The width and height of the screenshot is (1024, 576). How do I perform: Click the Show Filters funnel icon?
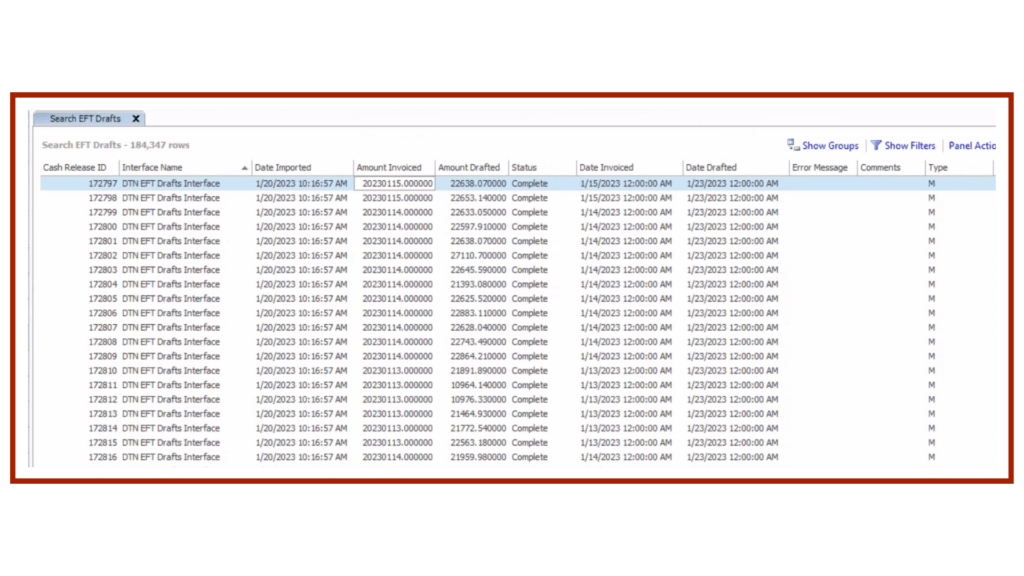pyautogui.click(x=876, y=145)
